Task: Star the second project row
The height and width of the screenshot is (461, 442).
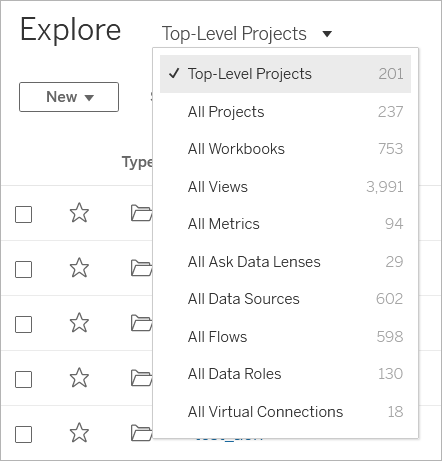Action: [79, 268]
